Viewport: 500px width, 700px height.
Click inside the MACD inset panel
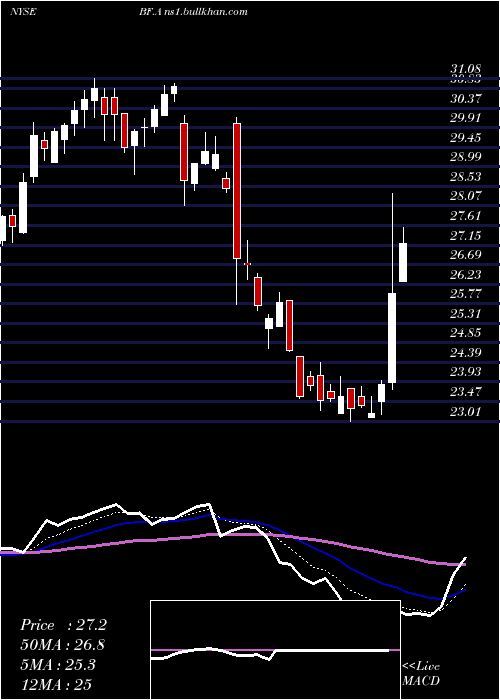pyautogui.click(x=275, y=650)
